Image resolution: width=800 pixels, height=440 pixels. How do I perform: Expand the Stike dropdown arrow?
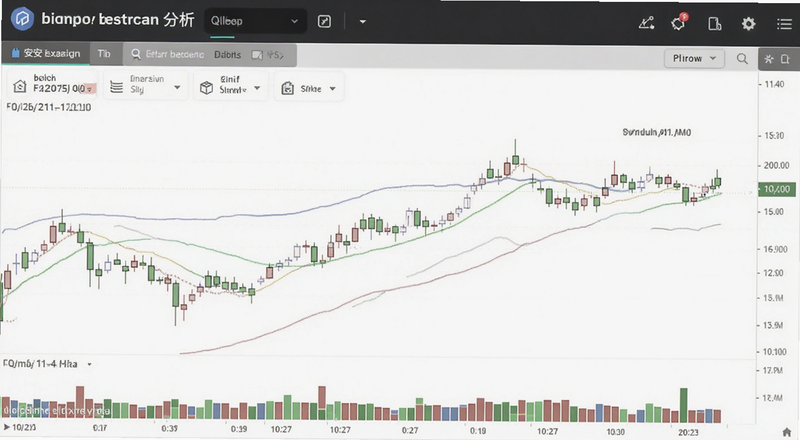coord(333,88)
